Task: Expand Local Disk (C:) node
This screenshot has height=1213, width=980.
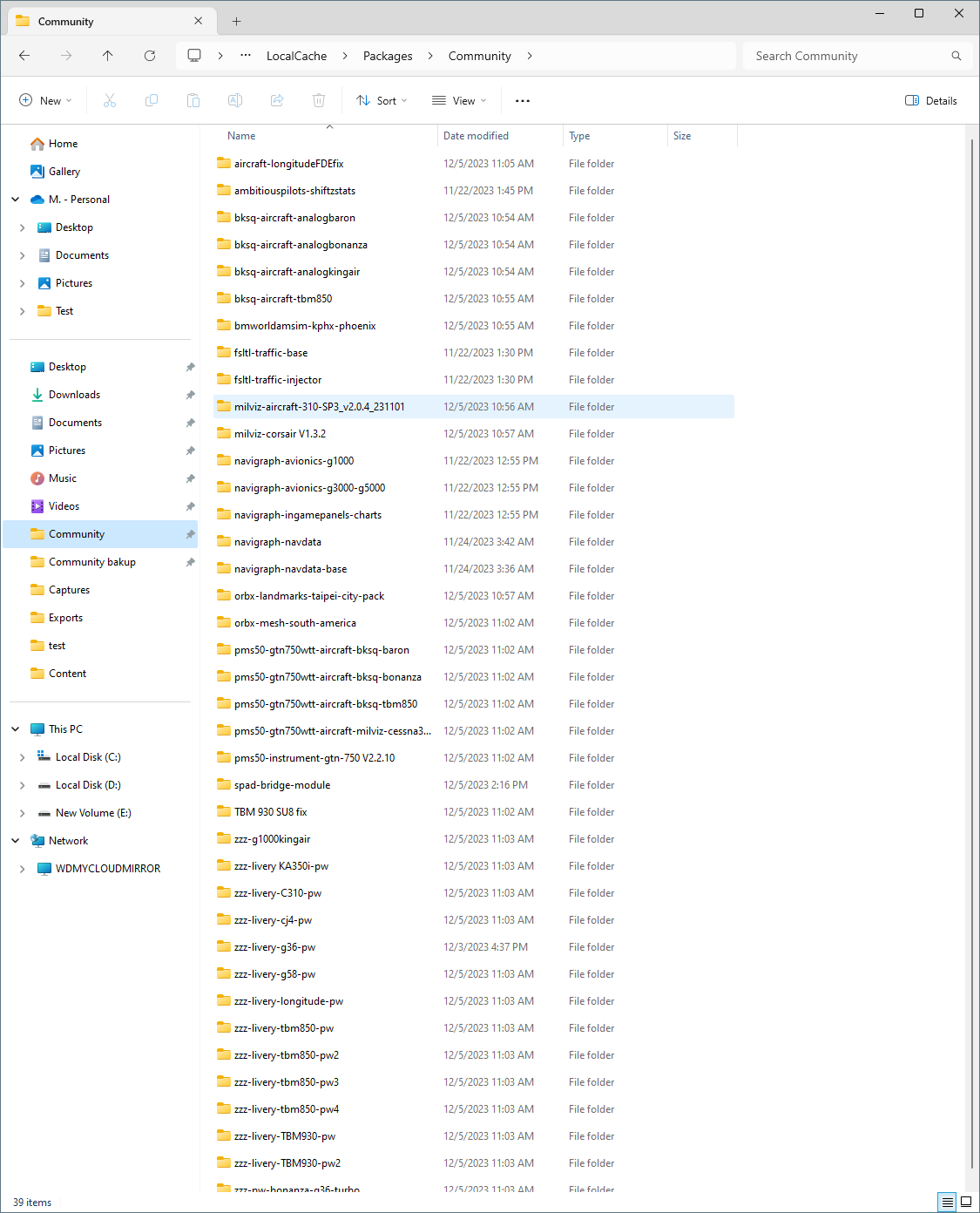Action: click(x=23, y=757)
